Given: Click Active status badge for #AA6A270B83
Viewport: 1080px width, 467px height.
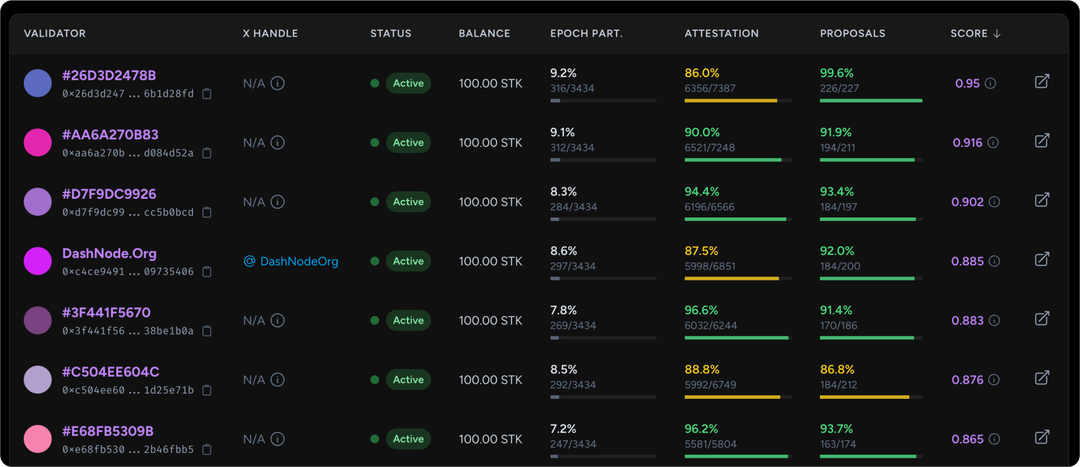Looking at the screenshot, I should (408, 143).
